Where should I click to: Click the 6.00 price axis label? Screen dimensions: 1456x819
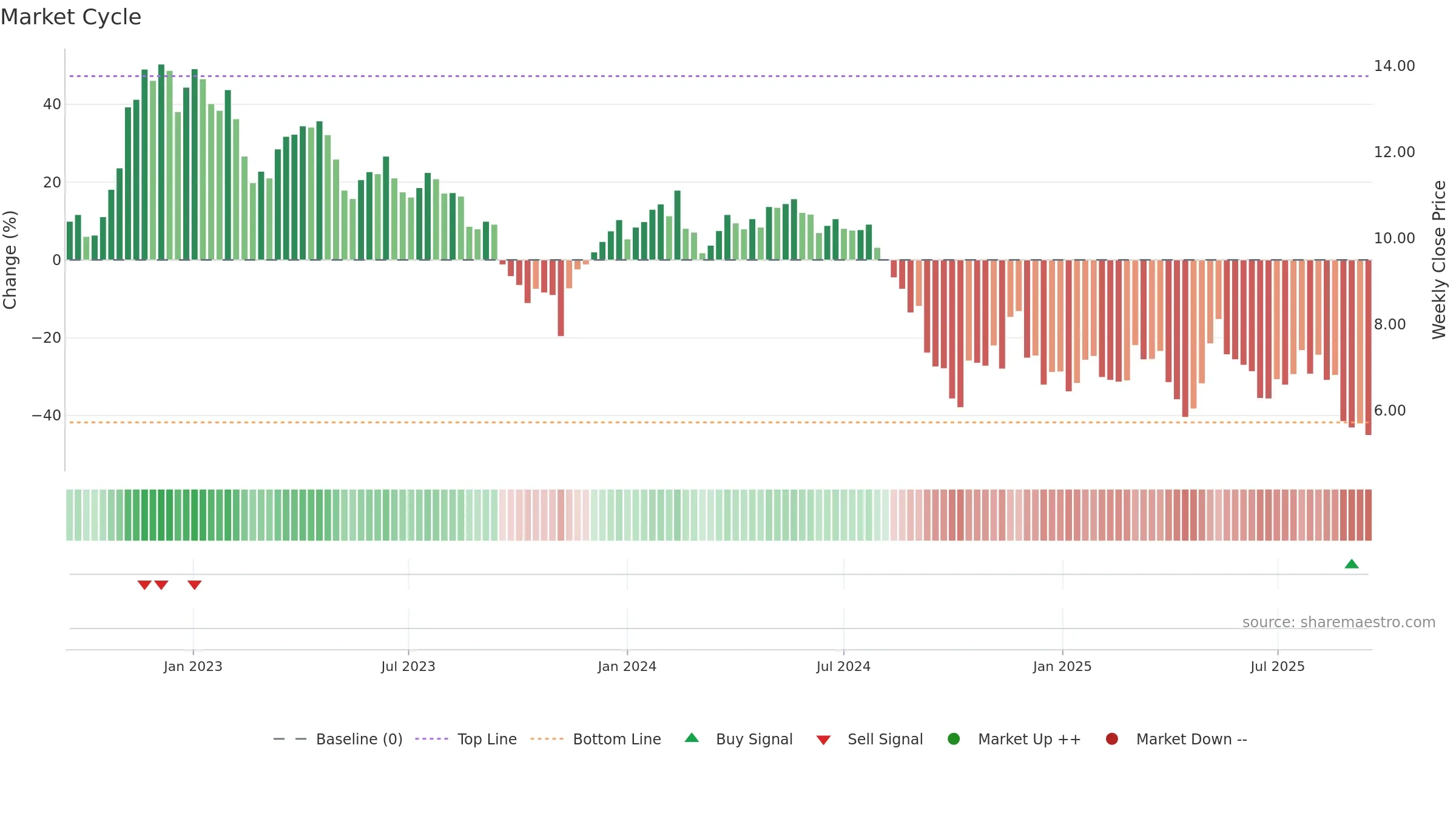tap(1390, 410)
